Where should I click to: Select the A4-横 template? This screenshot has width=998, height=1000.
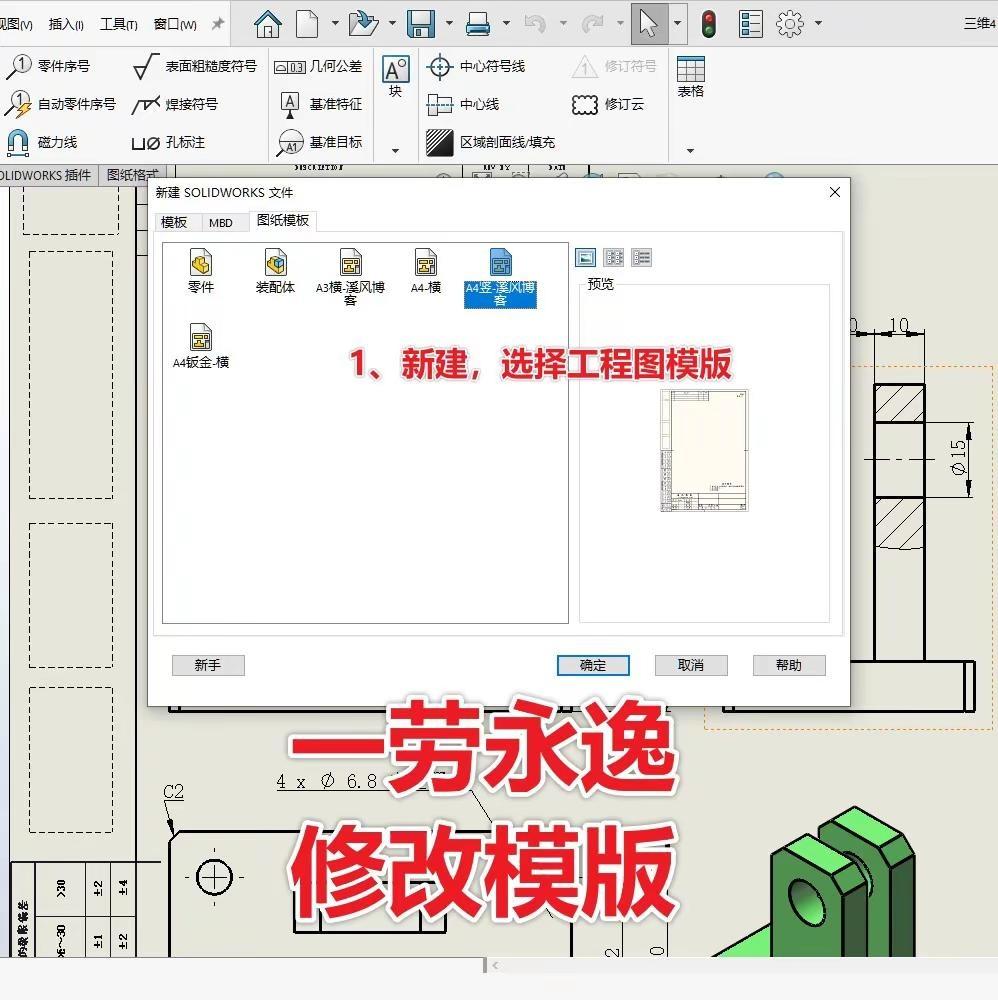[426, 271]
